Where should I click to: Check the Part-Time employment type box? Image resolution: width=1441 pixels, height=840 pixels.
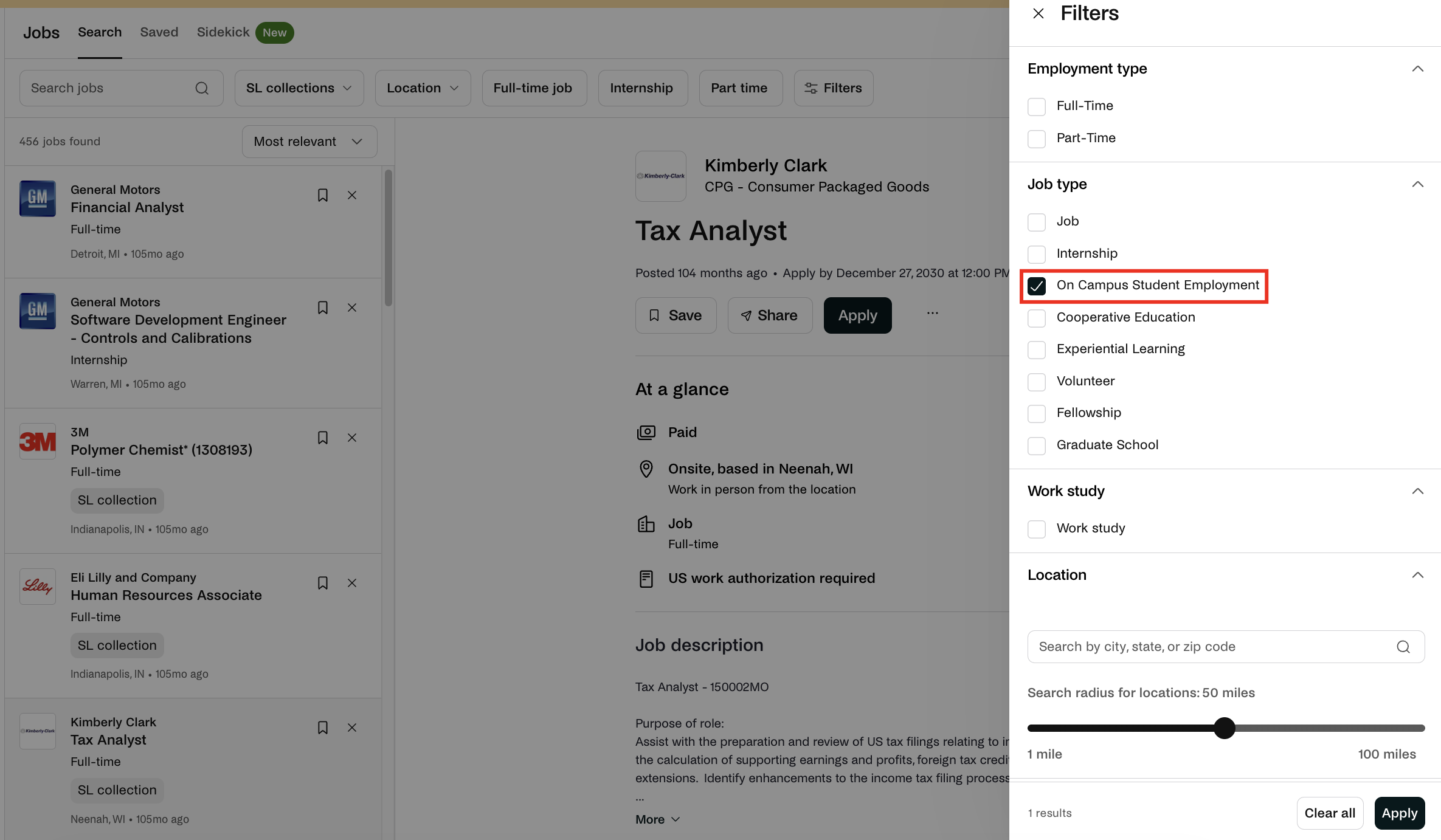(x=1037, y=139)
